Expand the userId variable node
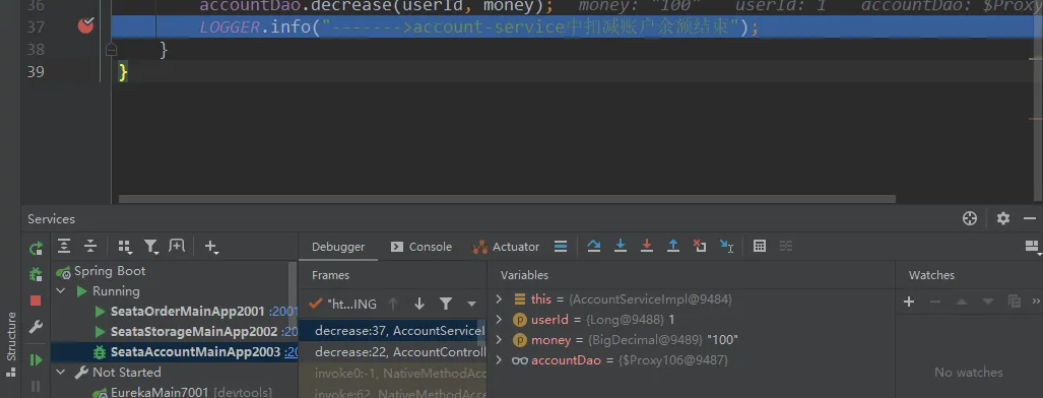 499,320
